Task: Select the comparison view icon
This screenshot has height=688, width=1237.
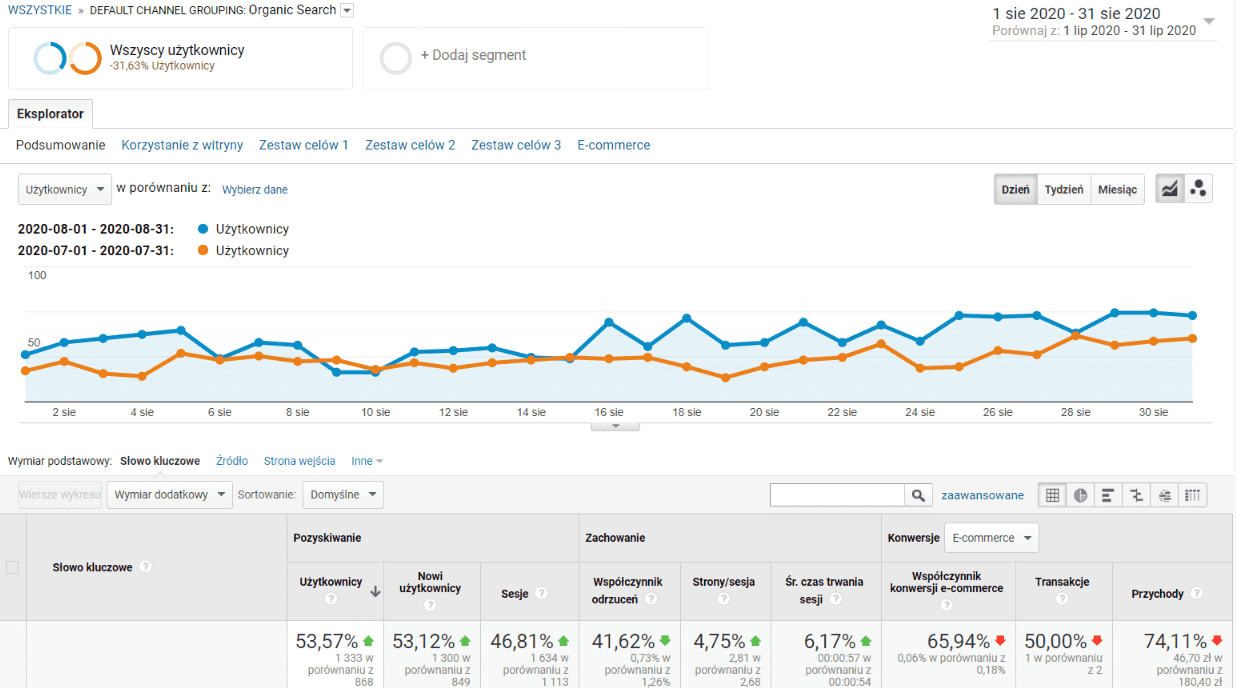Action: pos(1136,495)
